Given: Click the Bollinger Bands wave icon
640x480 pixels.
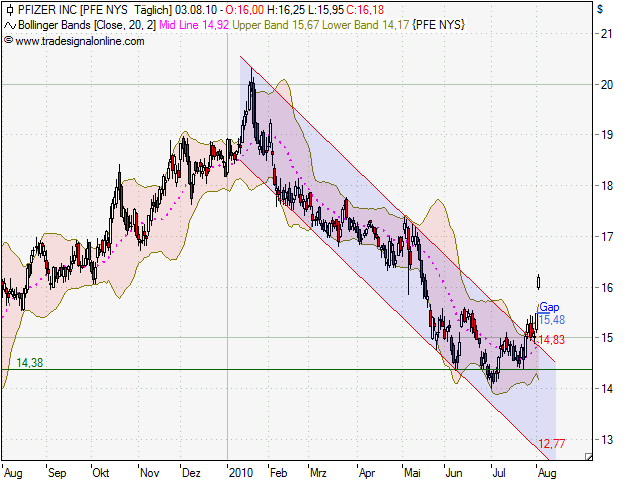Looking at the screenshot, I should pos(10,26).
